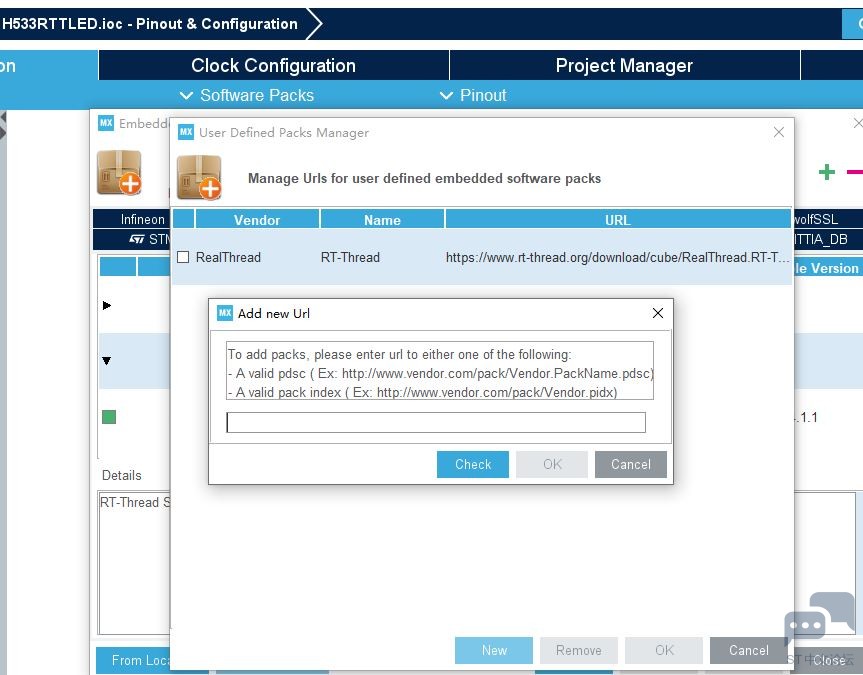Close the Add new Url dialog

658,313
